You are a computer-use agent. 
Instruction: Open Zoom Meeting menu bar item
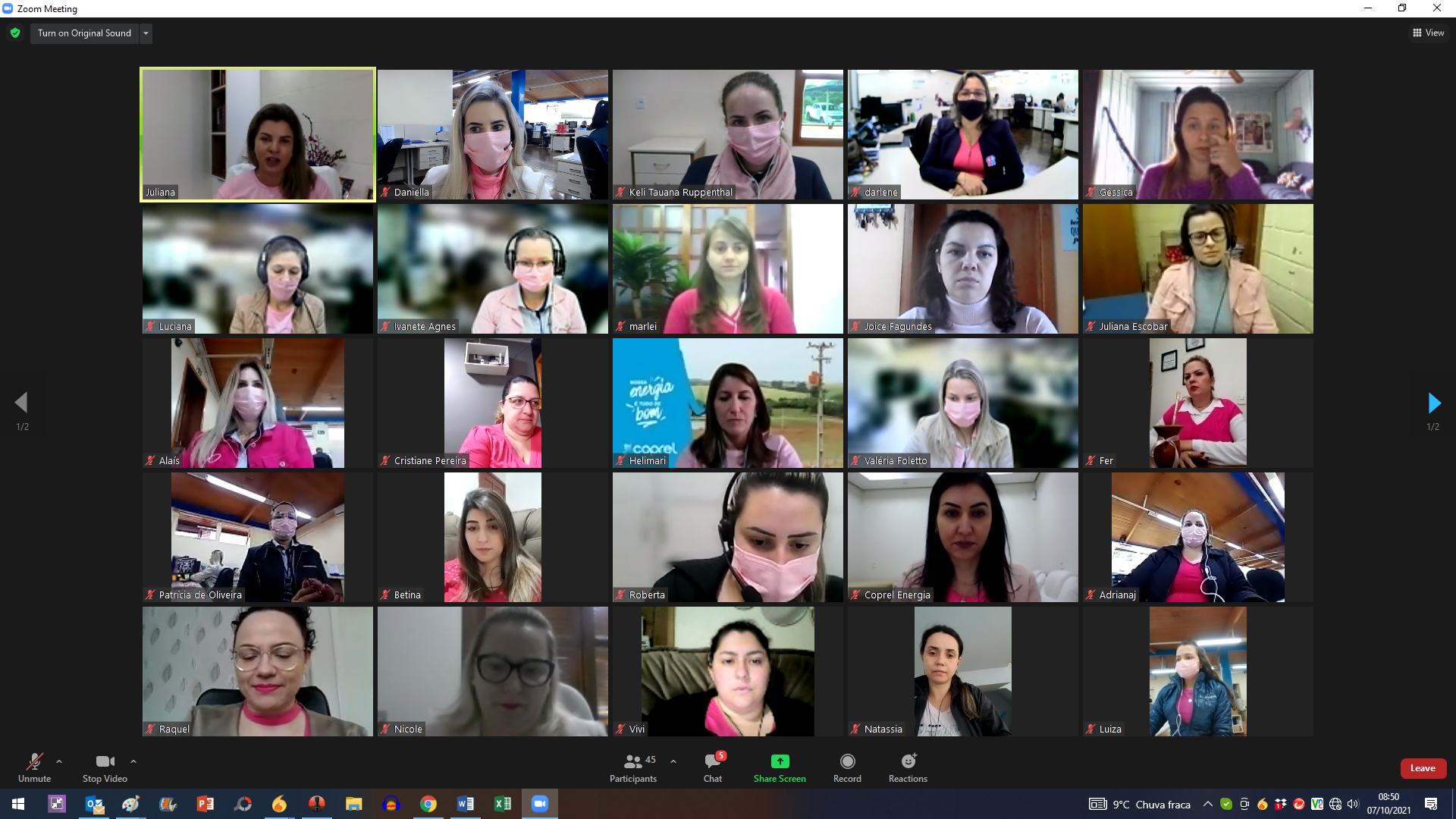tap(49, 8)
